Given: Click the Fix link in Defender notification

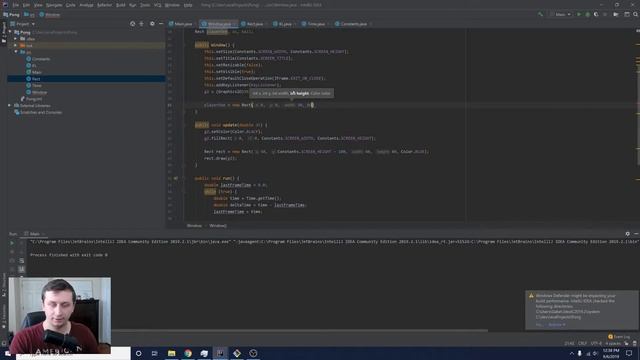Looking at the screenshot, I should [x=539, y=324].
